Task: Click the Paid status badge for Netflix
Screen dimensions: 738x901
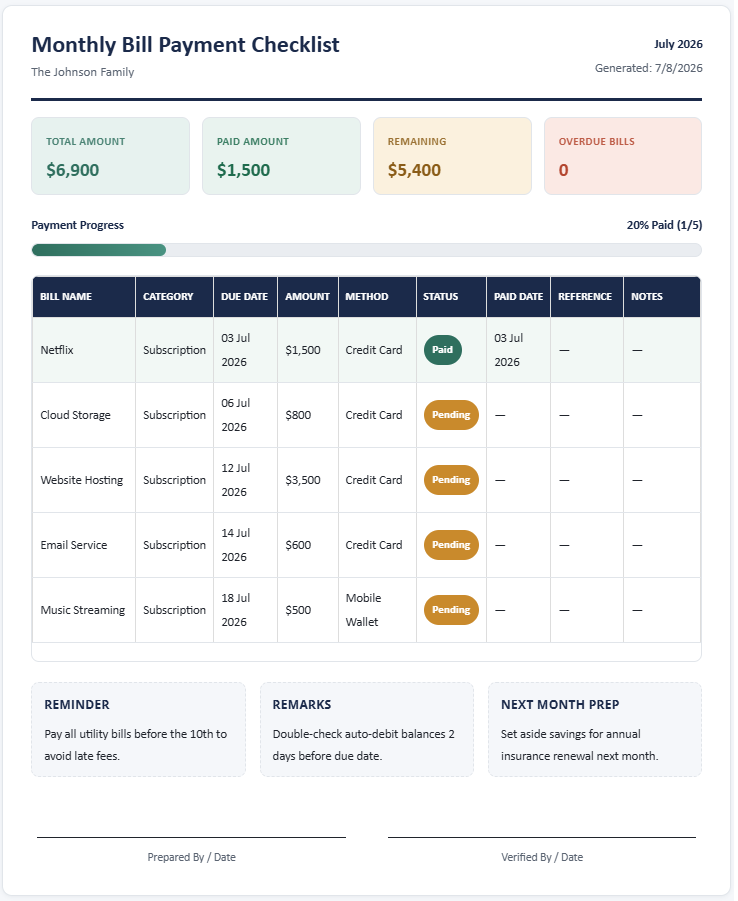Action: (x=443, y=350)
